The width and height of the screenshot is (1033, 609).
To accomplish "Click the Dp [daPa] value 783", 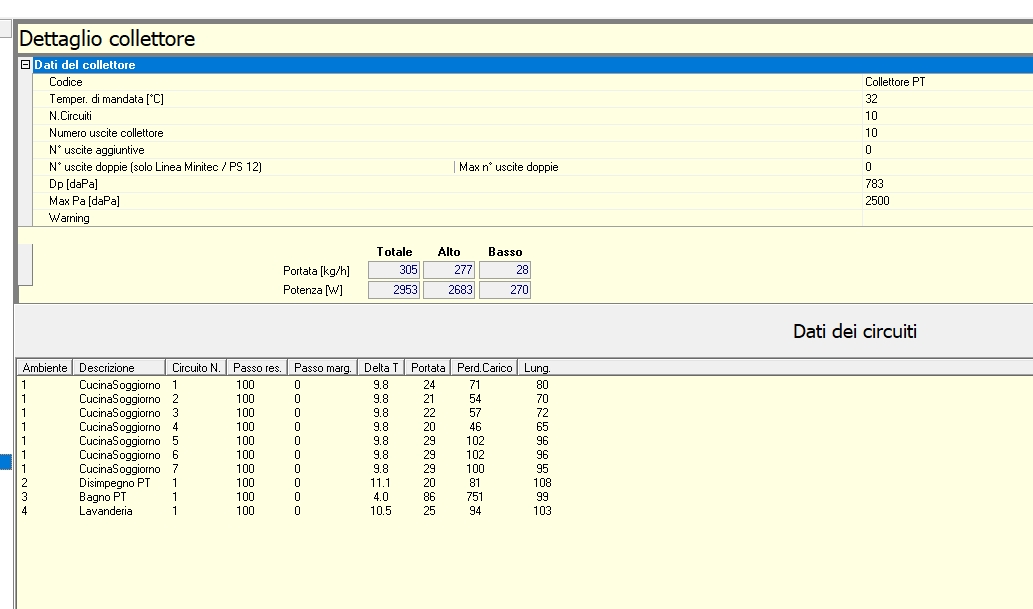I will 874,184.
